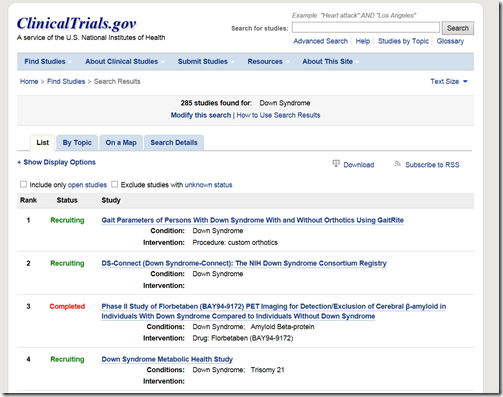Open the Find Studies dropdown menu
The width and height of the screenshot is (503, 397).
tap(48, 62)
